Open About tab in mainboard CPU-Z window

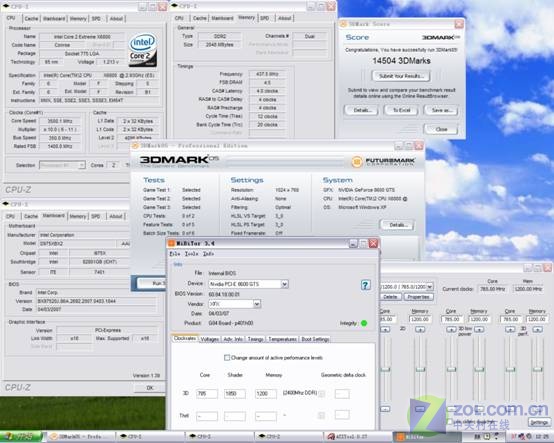pos(116,216)
